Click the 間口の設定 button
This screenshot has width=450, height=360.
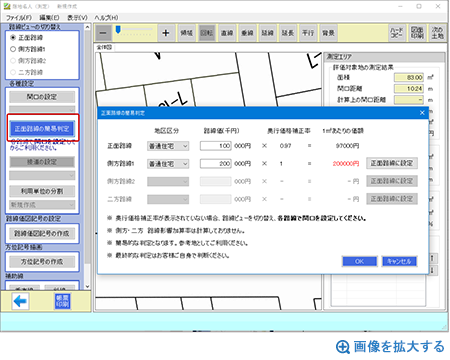[x=42, y=97]
